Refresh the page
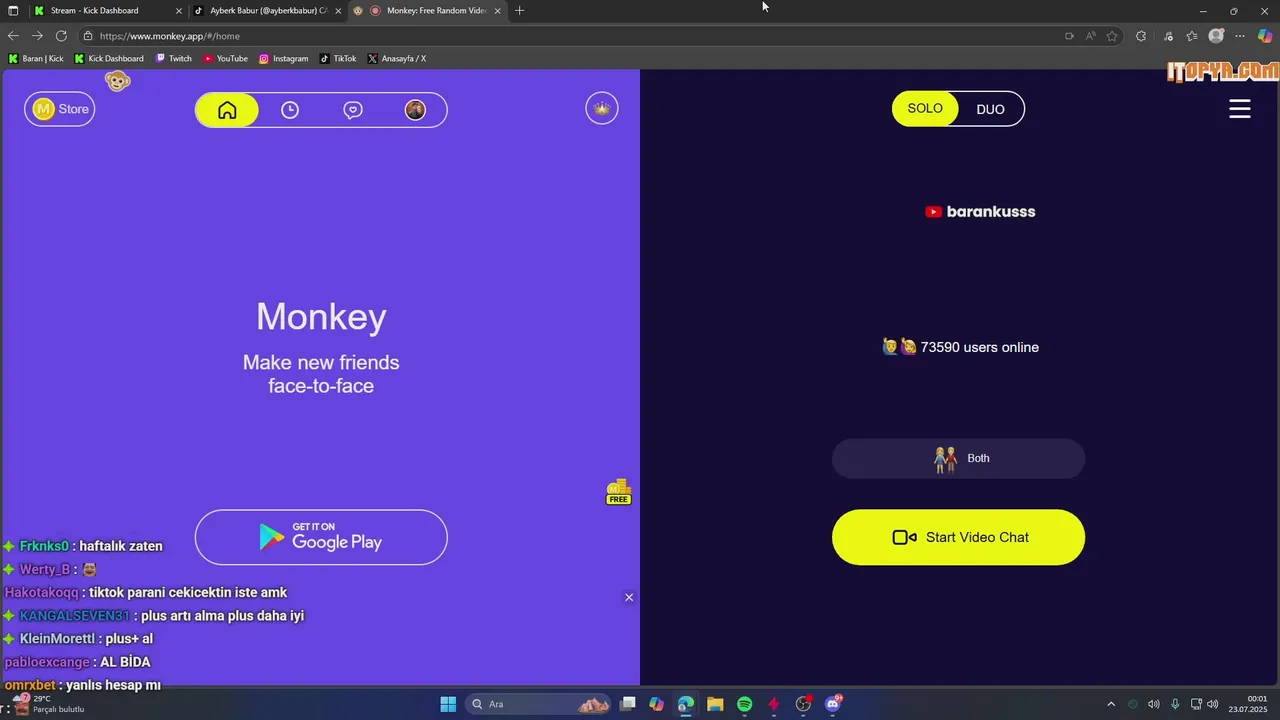 click(x=61, y=36)
